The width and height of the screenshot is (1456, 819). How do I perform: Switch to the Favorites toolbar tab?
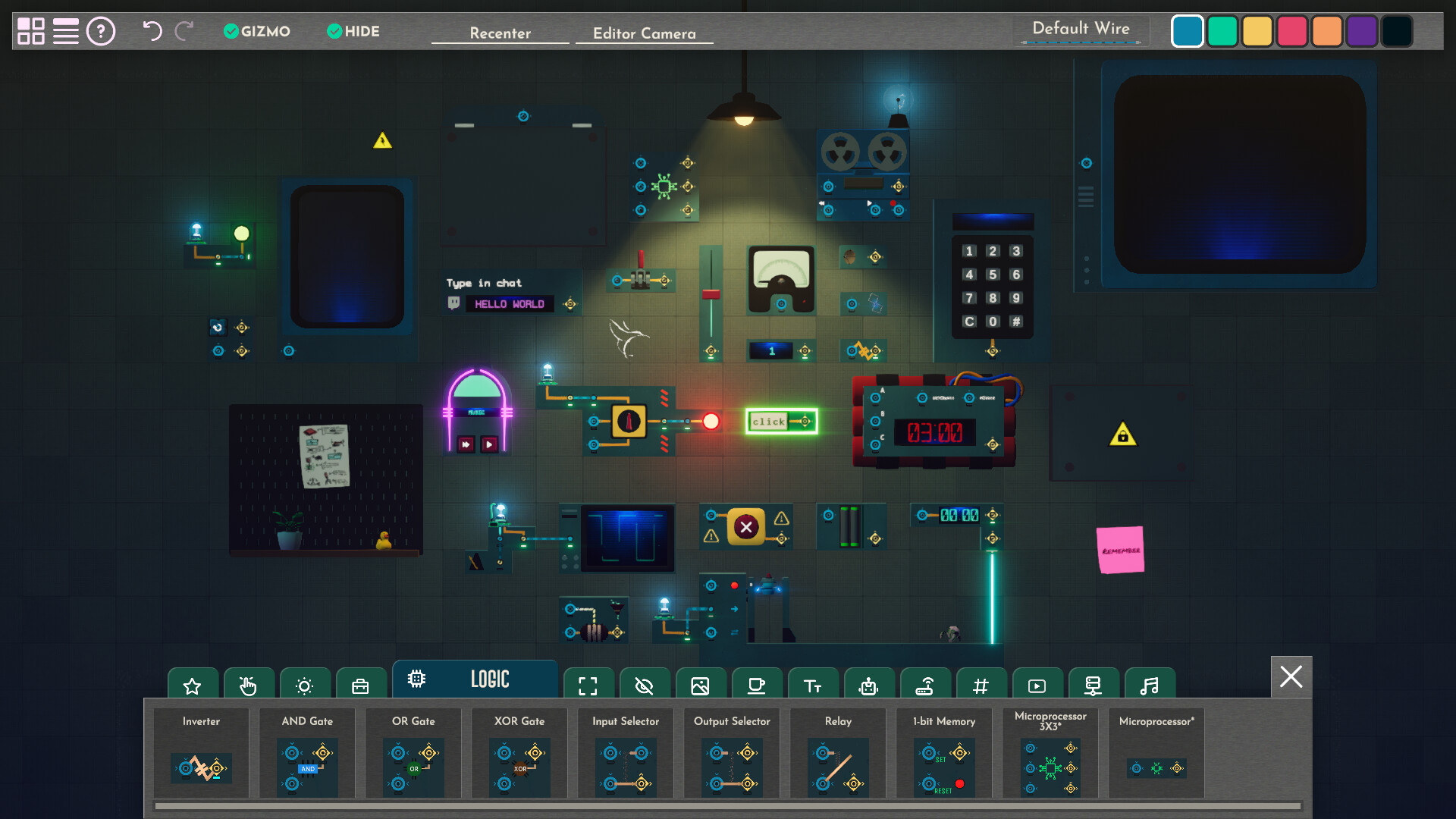(192, 685)
